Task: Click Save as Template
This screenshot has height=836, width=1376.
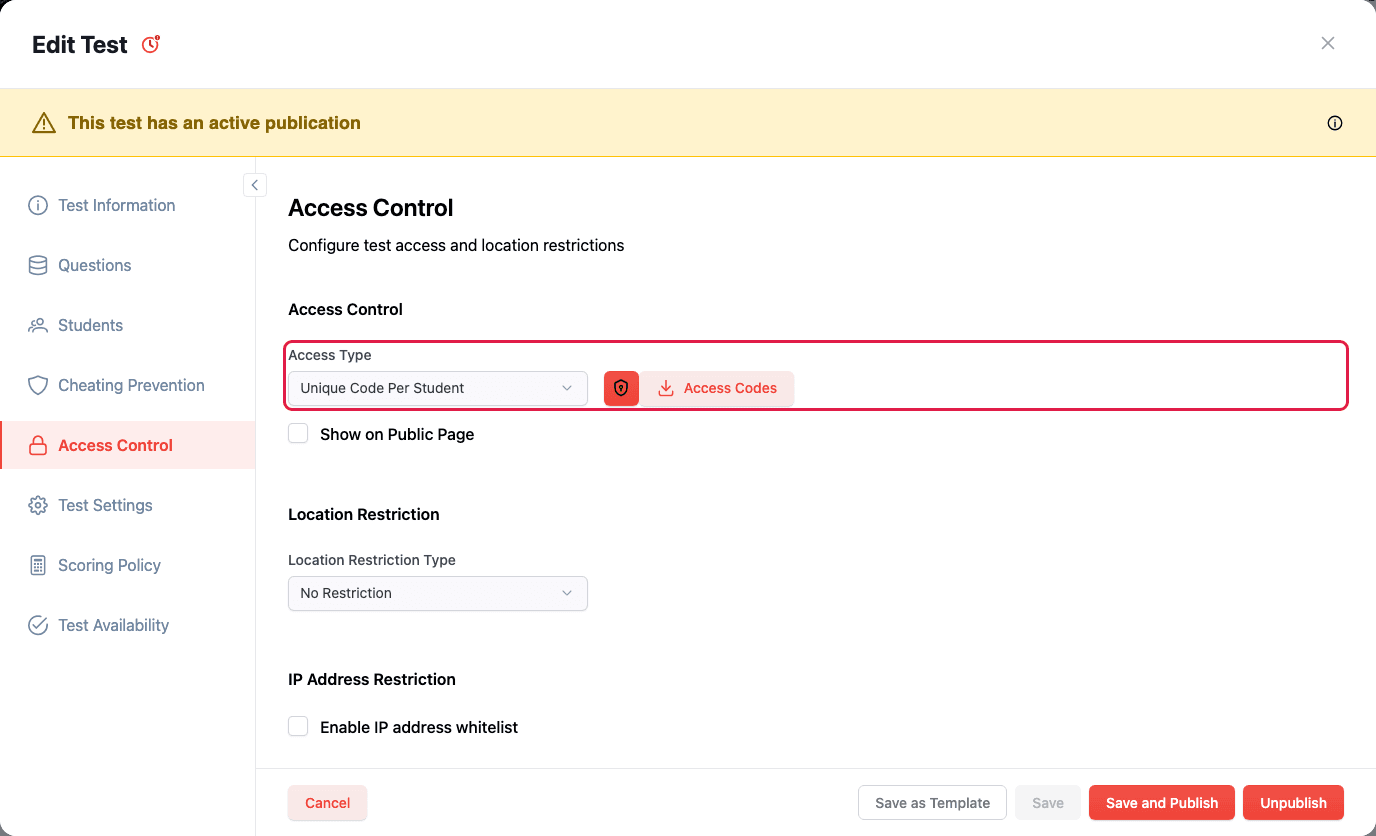Action: (932, 803)
